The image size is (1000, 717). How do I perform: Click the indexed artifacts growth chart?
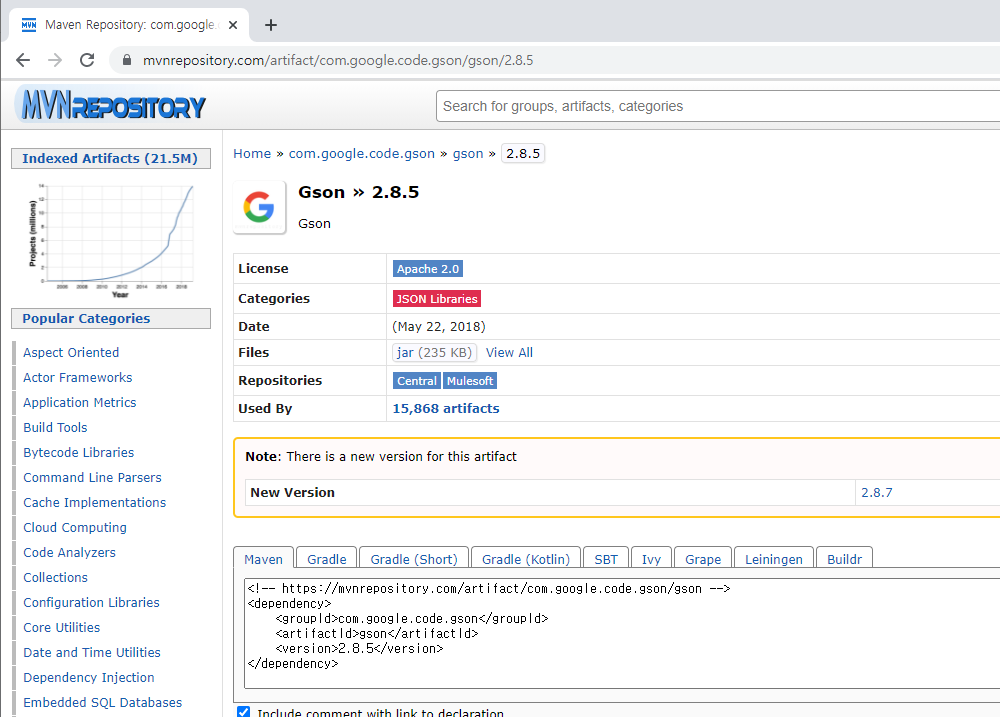111,240
